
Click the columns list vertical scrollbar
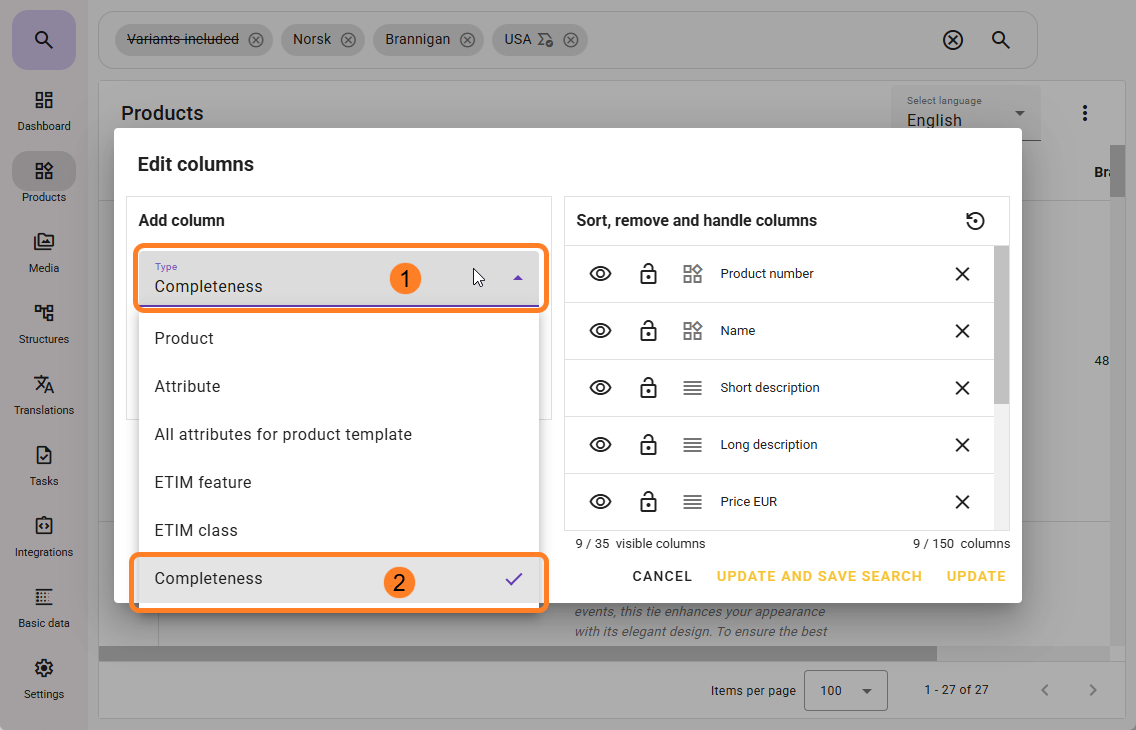click(x=1001, y=325)
